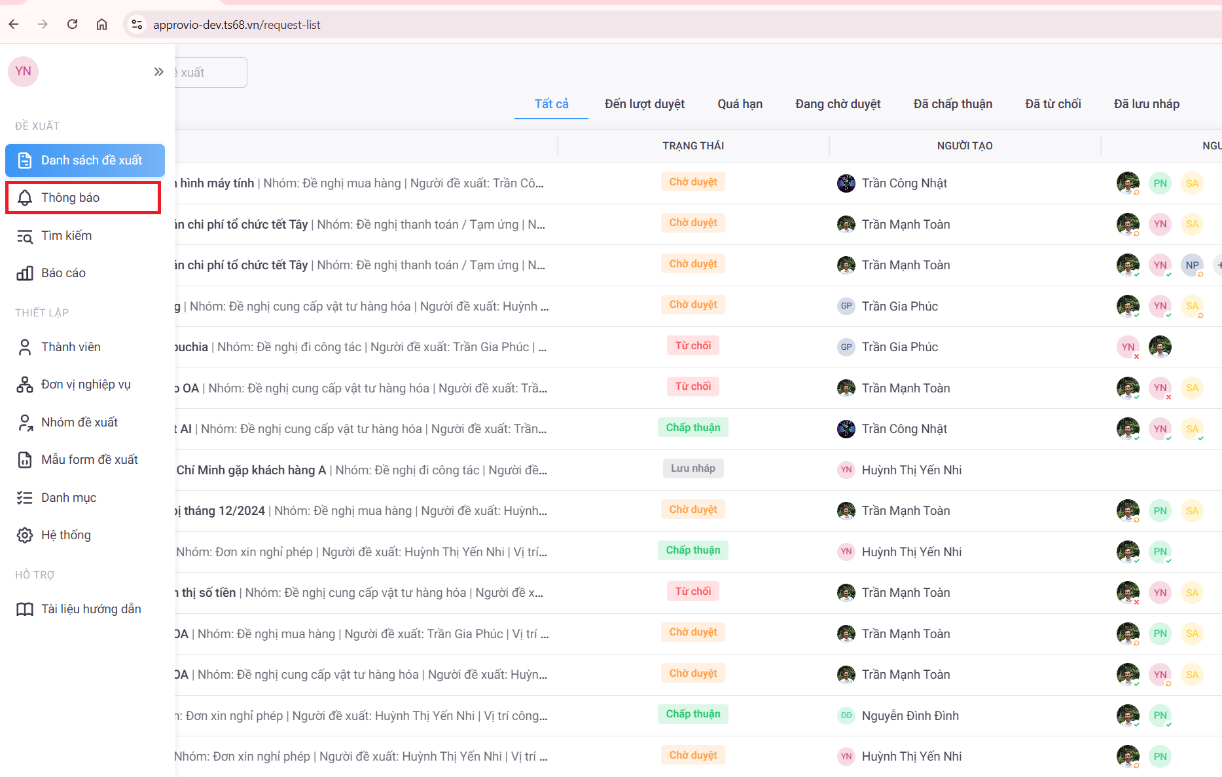The height and width of the screenshot is (777, 1222).
Task: Open Báo cáo chart icon
Action: click(x=25, y=273)
